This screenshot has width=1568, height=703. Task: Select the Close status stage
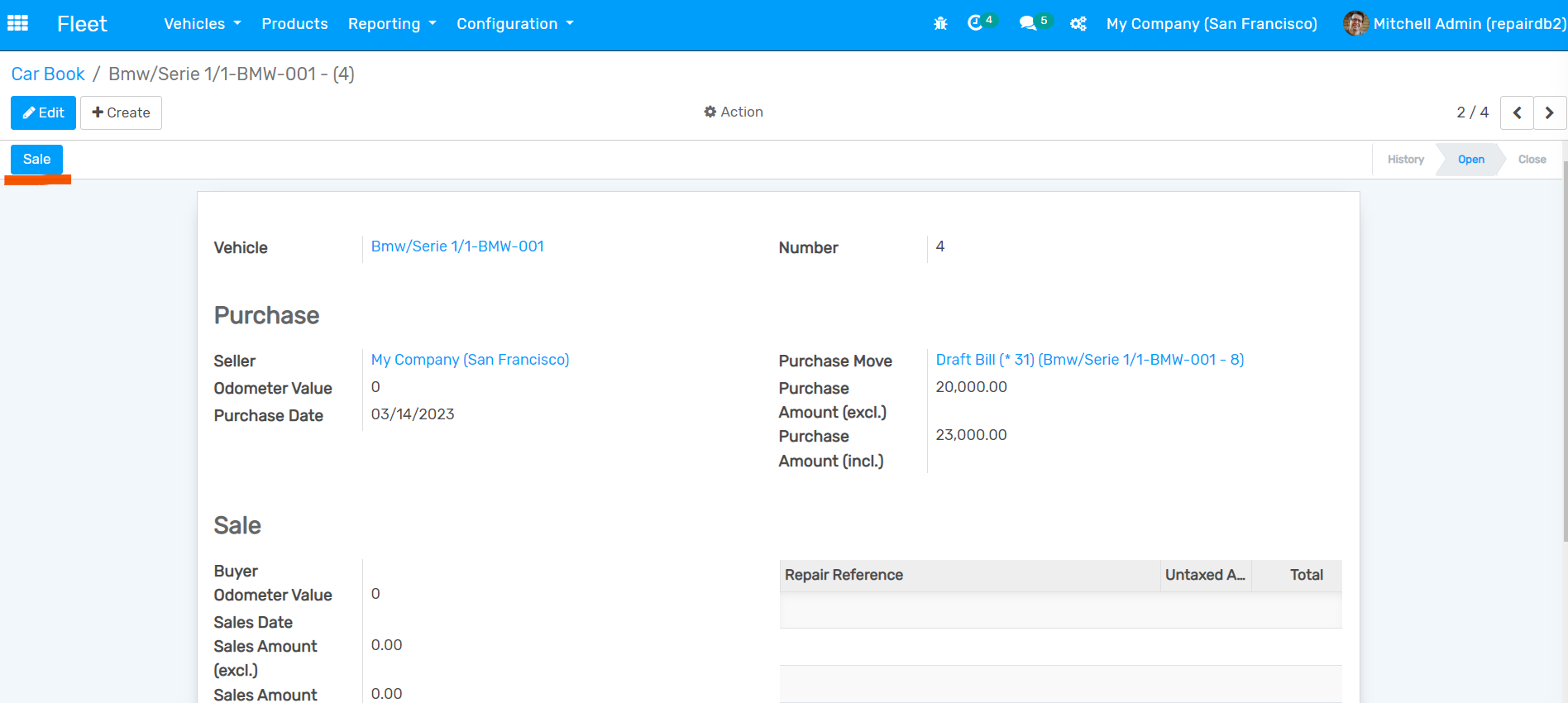1532,160
